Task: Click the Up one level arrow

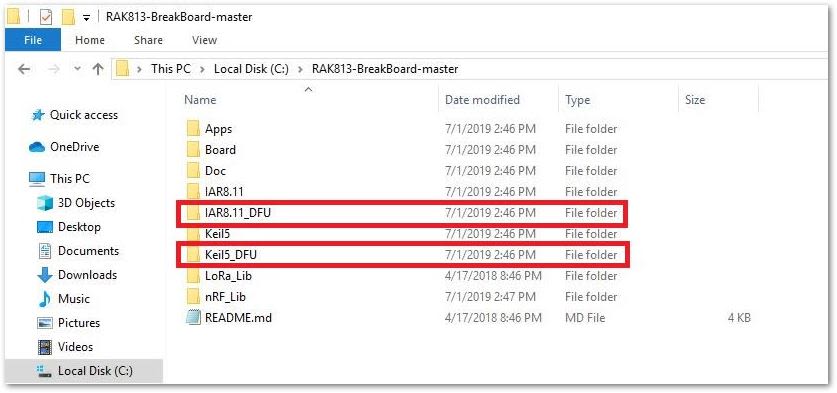Action: tap(97, 69)
